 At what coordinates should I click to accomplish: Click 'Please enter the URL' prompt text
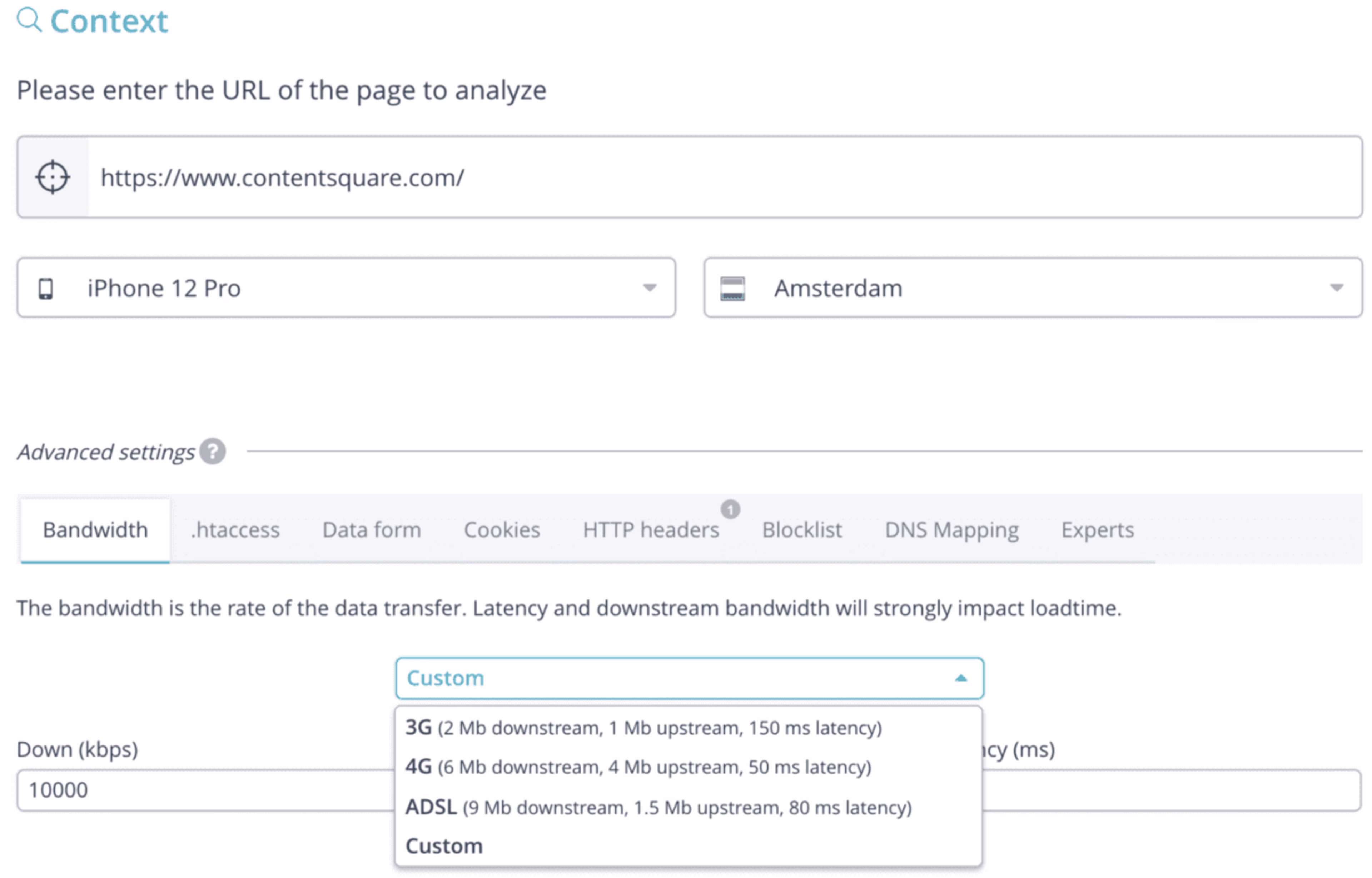pyautogui.click(x=282, y=91)
